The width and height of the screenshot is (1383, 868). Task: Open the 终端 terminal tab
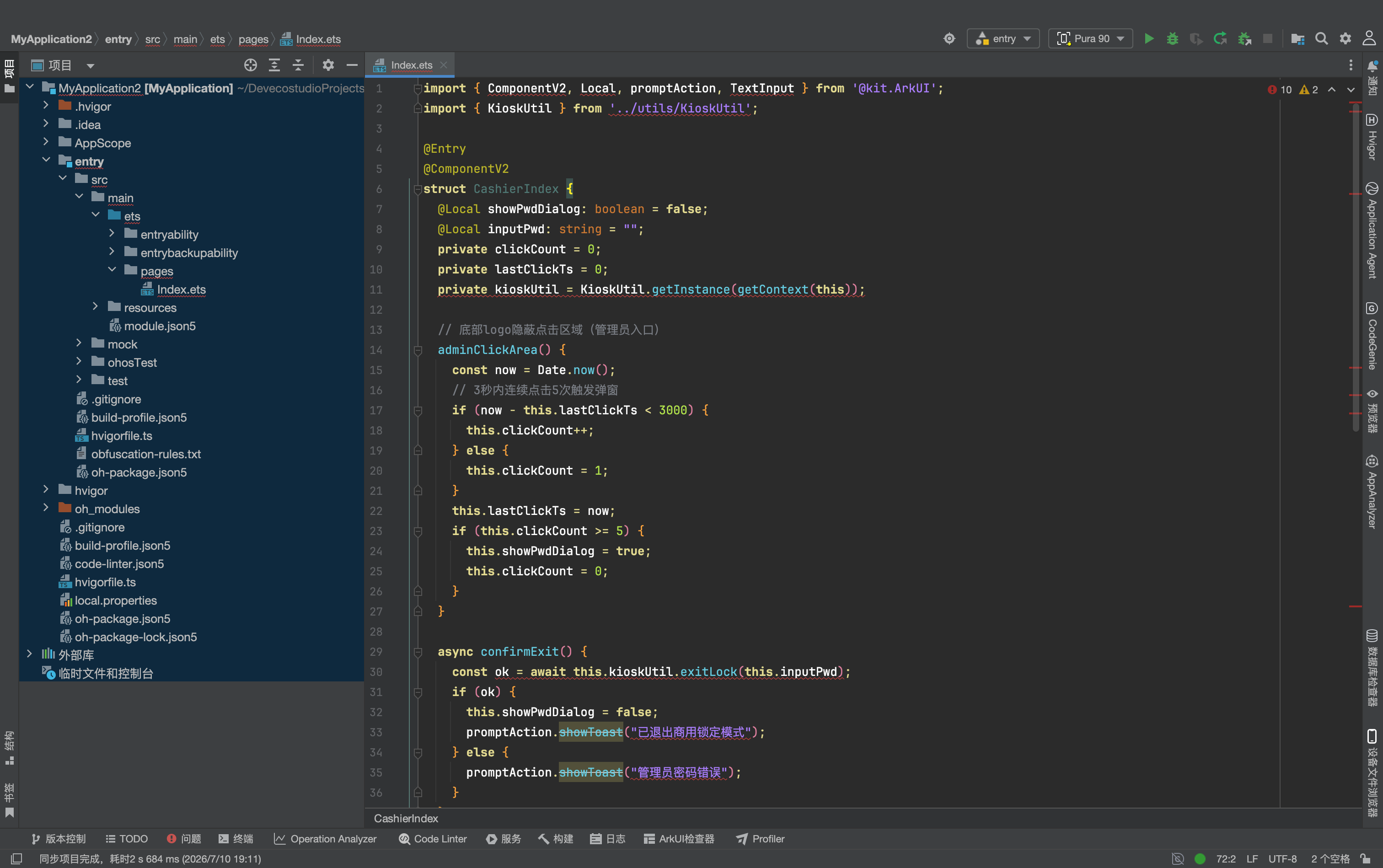236,839
